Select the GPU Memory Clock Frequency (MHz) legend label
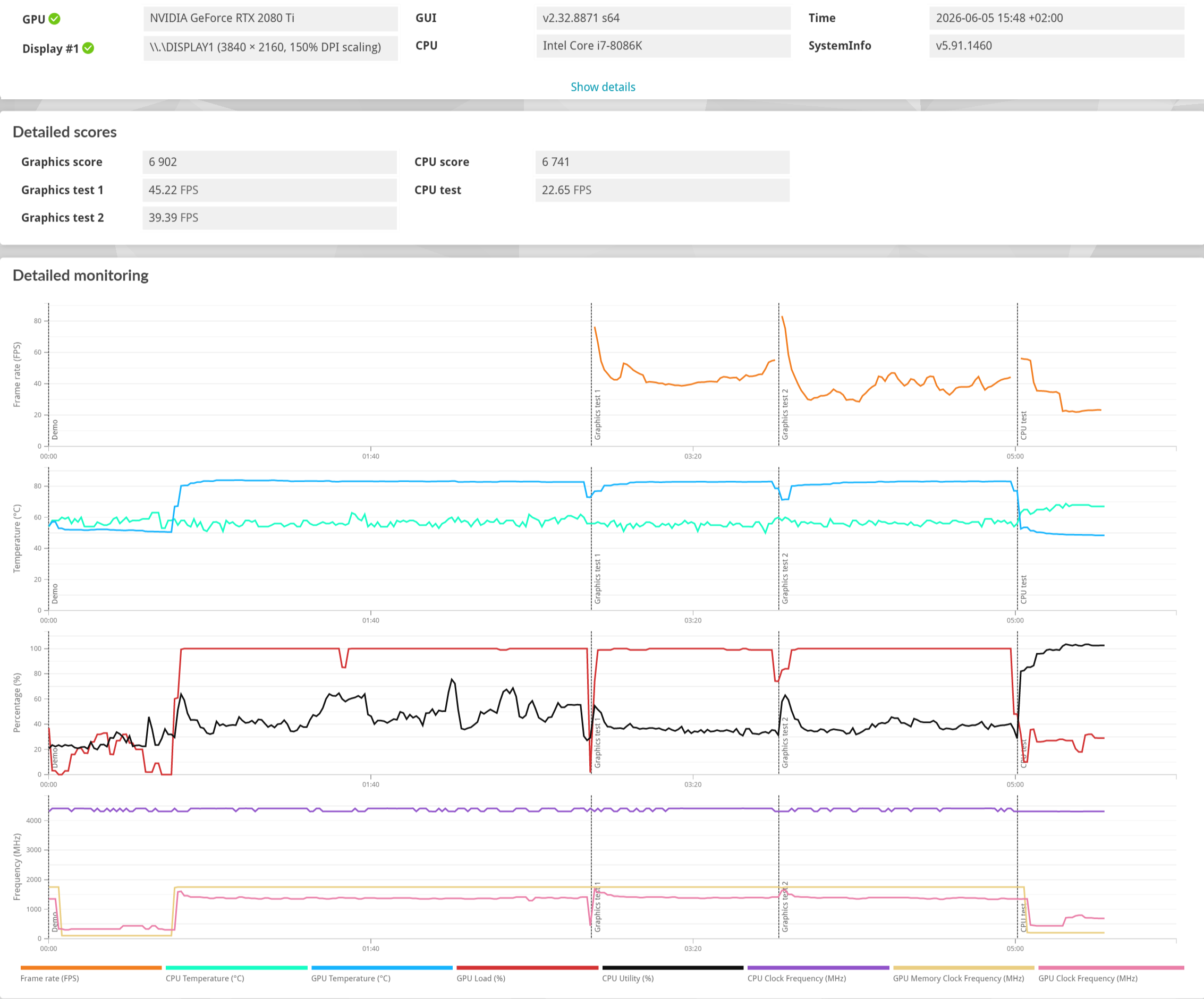 pos(958,978)
